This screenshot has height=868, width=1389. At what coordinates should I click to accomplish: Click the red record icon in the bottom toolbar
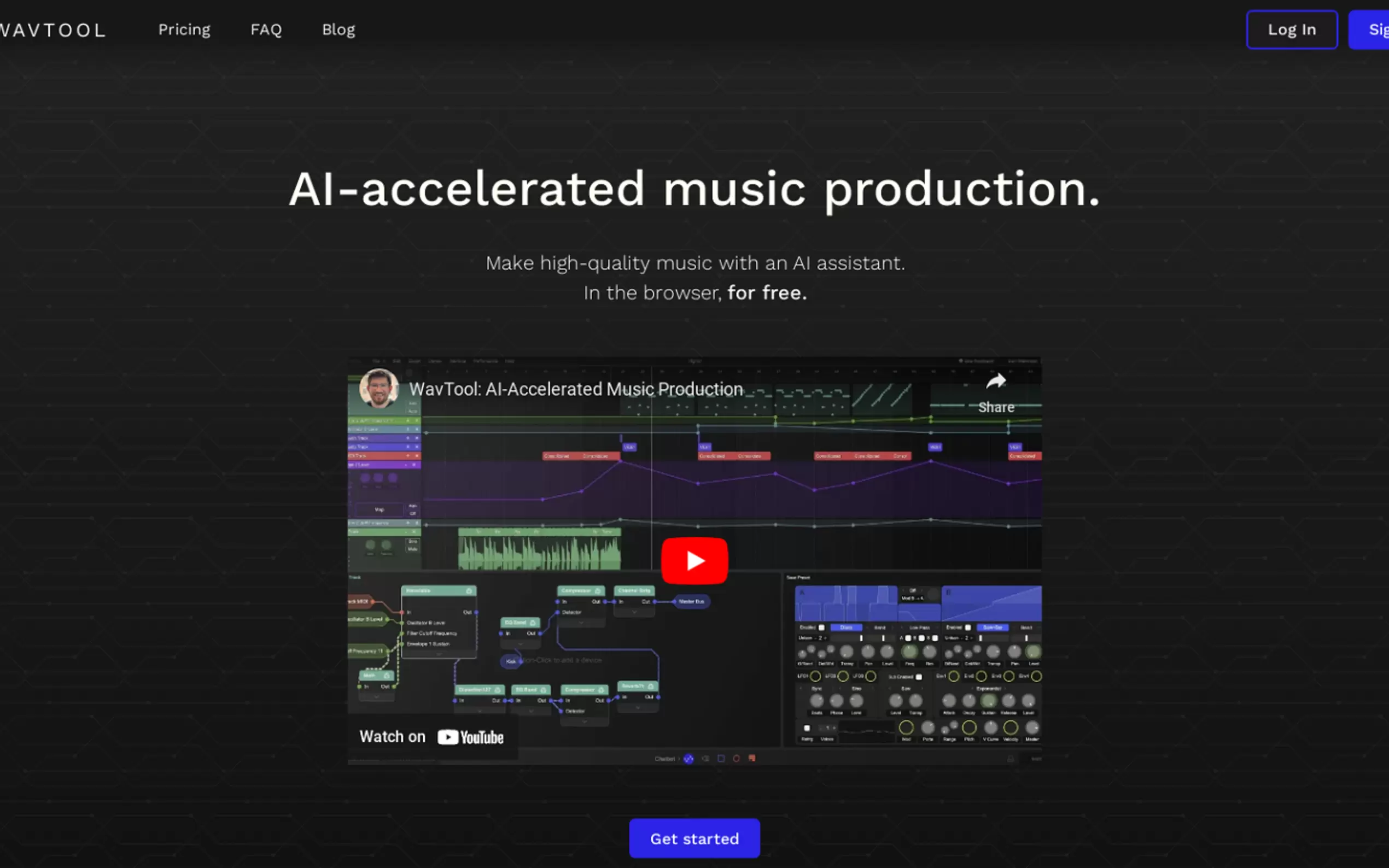737,758
